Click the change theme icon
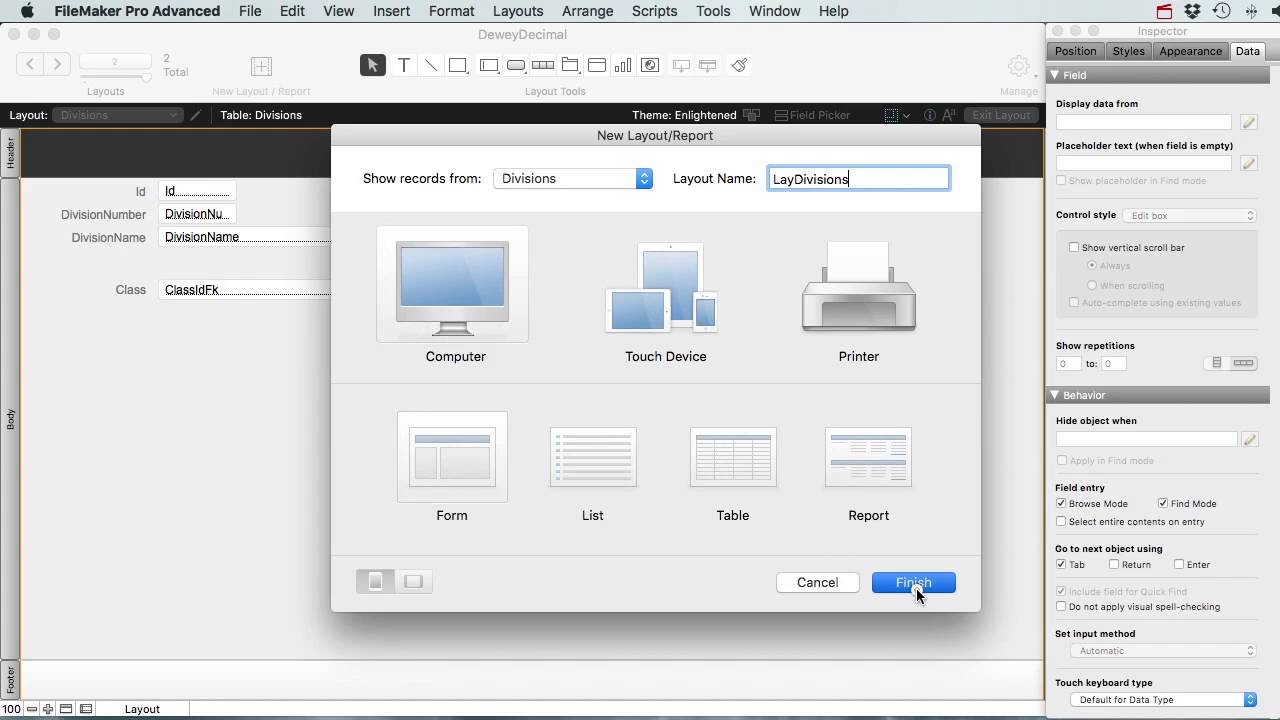Image resolution: width=1280 pixels, height=720 pixels. click(752, 115)
